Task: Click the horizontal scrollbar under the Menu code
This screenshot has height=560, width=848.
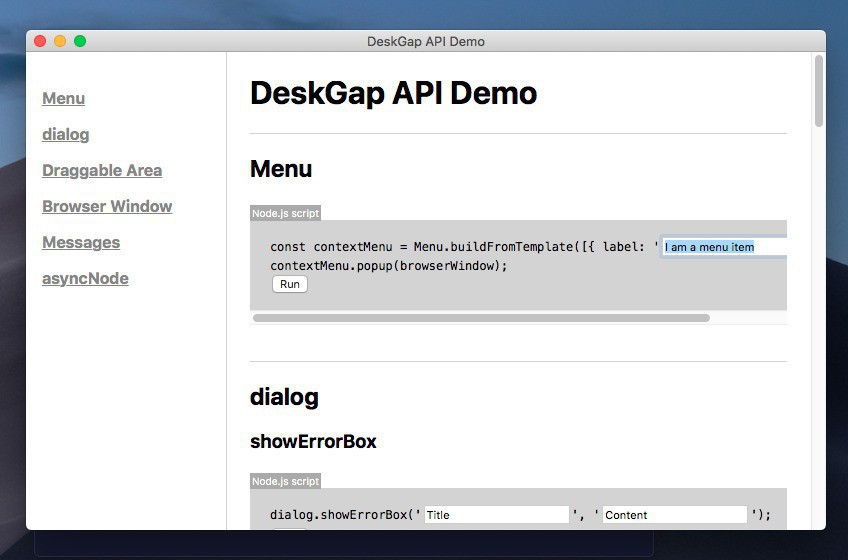Action: click(481, 318)
